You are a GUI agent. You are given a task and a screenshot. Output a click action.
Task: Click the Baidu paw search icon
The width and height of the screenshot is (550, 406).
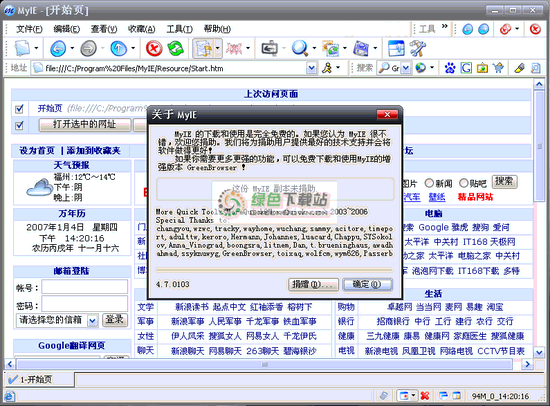449,68
